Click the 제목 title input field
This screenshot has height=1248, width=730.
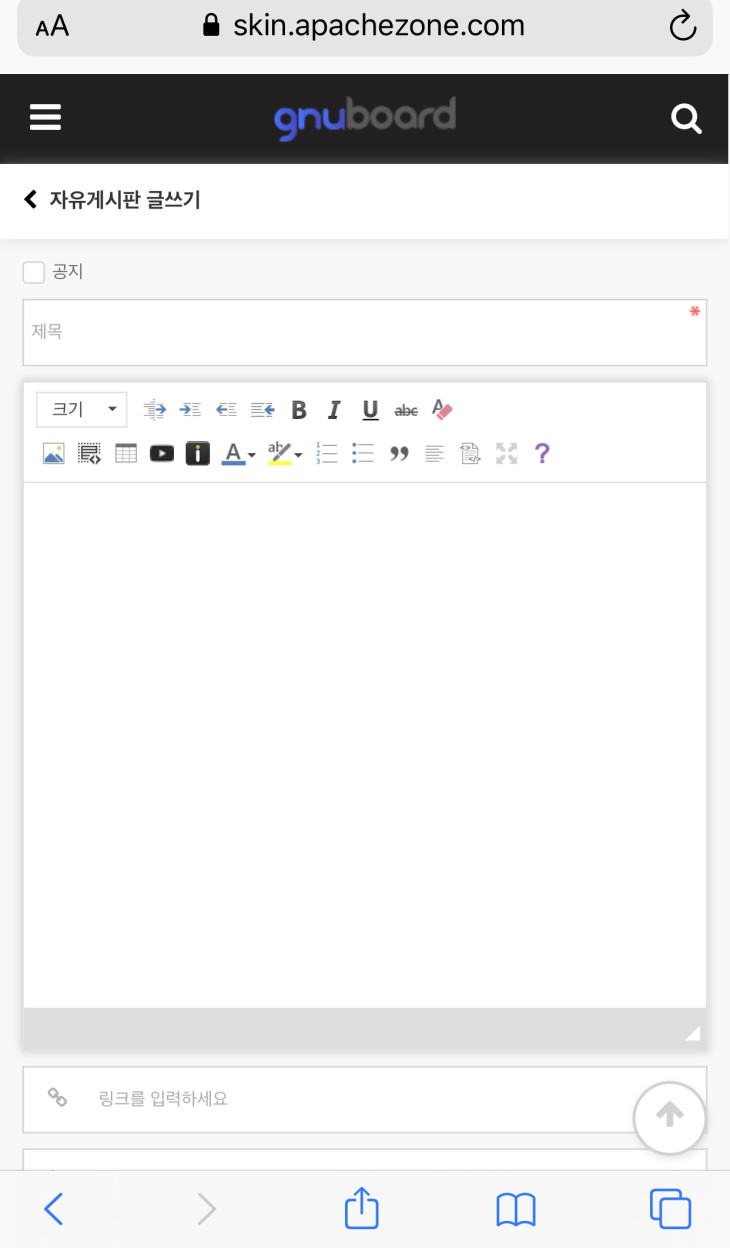coord(364,332)
